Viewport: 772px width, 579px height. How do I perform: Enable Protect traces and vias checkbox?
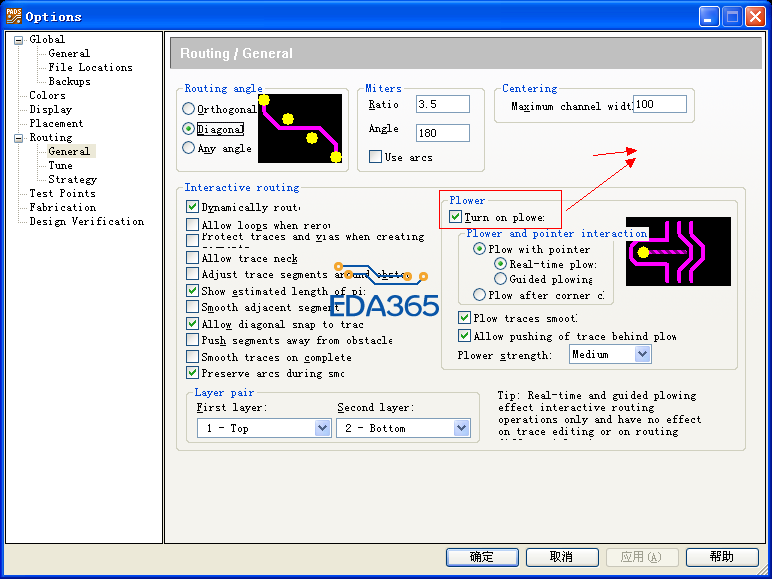click(193, 240)
